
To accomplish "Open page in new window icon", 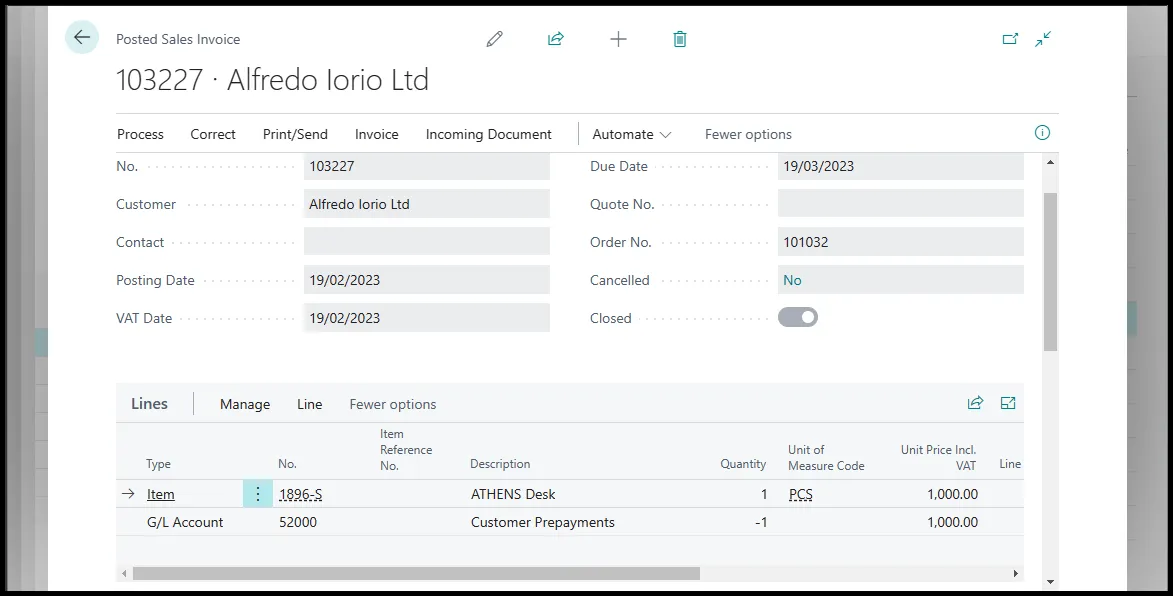I will click(1010, 39).
